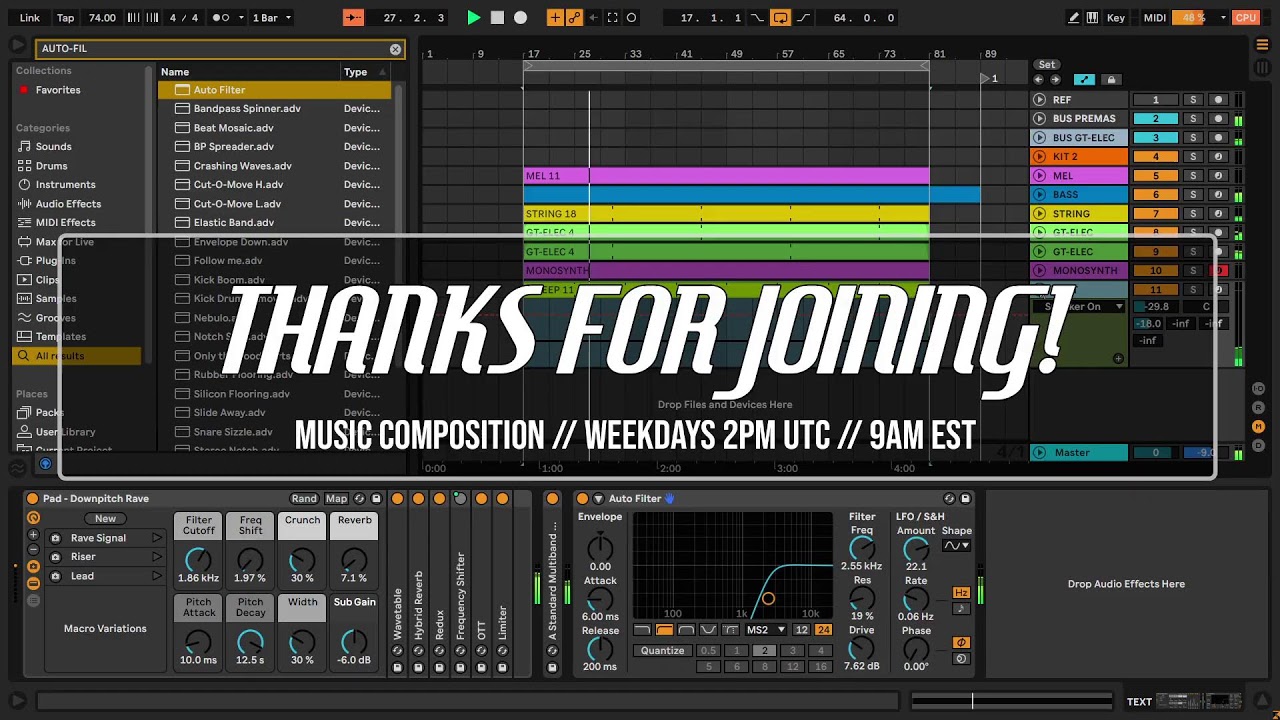Toggle the Lock Envelopes padlock
This screenshot has height=720, width=1280.
pos(1110,80)
